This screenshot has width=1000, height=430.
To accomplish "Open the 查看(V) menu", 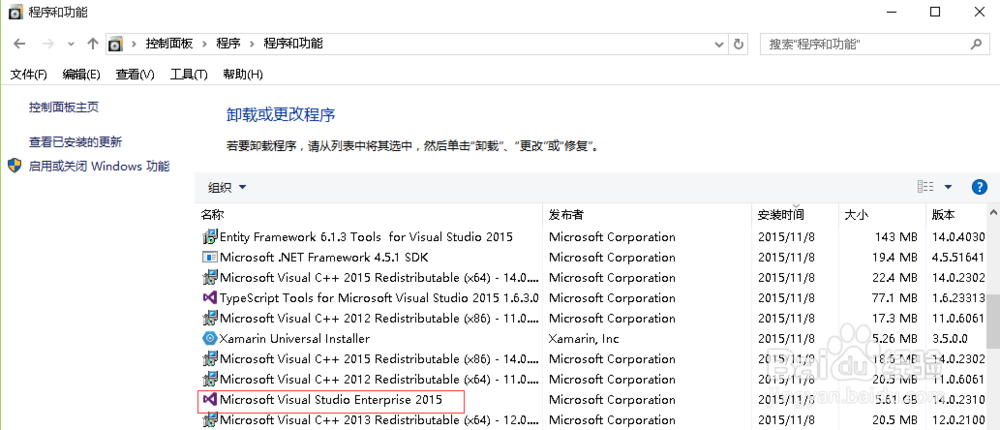I will coord(135,75).
